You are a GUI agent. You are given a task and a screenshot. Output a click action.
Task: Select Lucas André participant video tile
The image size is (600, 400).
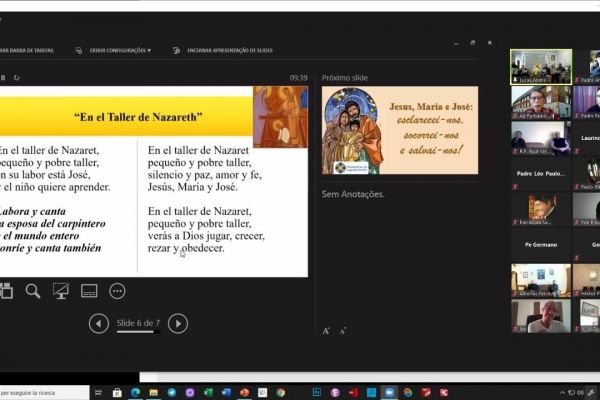click(540, 66)
